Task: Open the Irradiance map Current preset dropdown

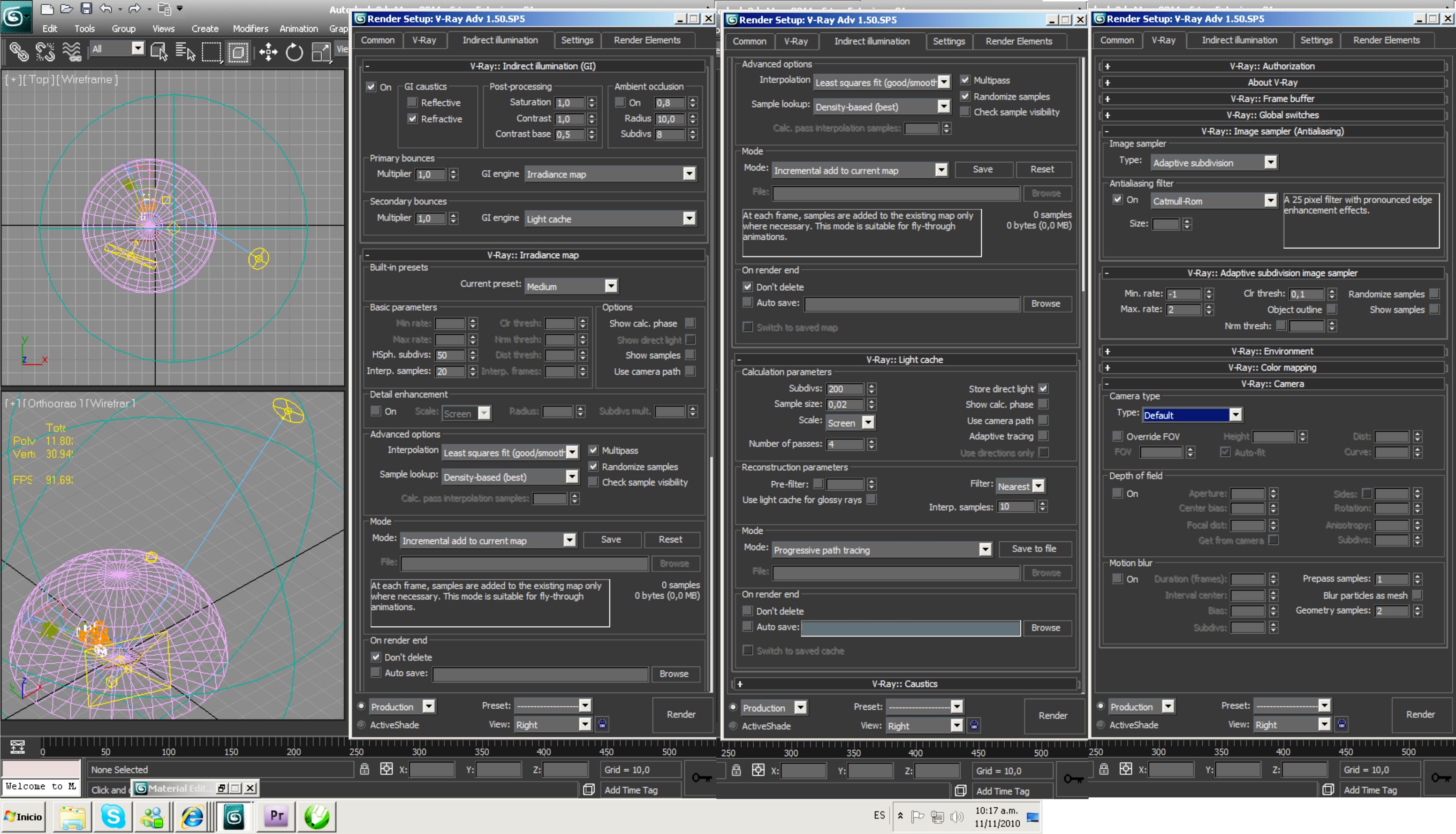Action: click(x=611, y=286)
